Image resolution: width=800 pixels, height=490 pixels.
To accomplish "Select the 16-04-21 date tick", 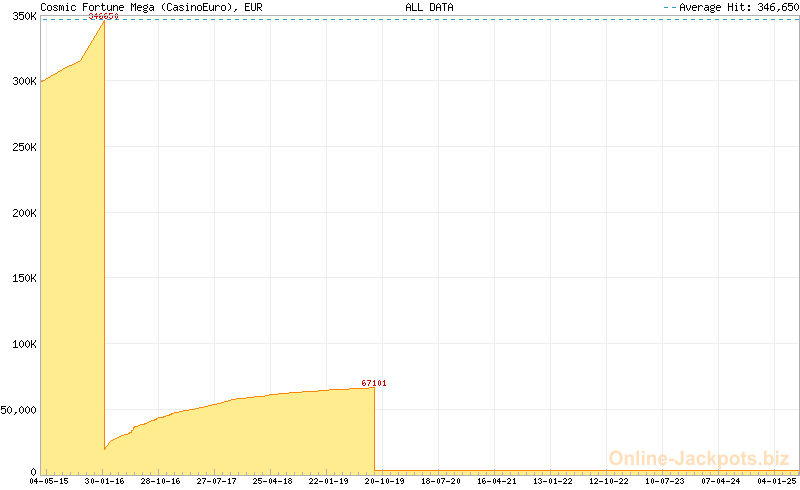I will click(x=496, y=481).
